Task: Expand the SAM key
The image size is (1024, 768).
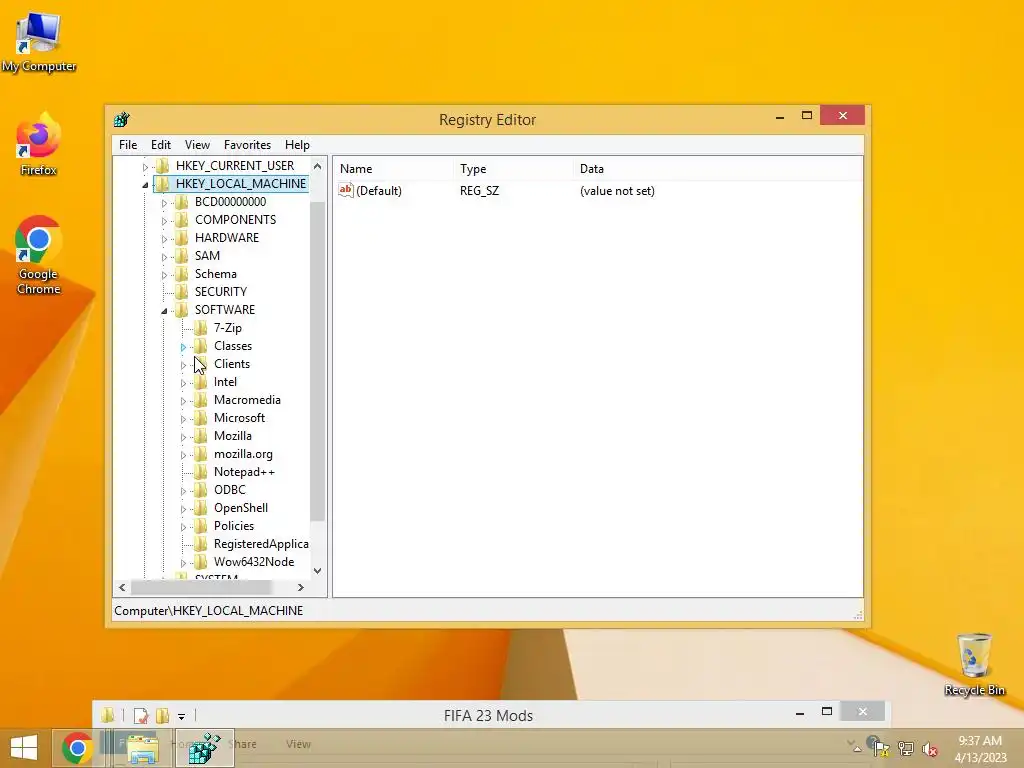Action: [x=164, y=257]
